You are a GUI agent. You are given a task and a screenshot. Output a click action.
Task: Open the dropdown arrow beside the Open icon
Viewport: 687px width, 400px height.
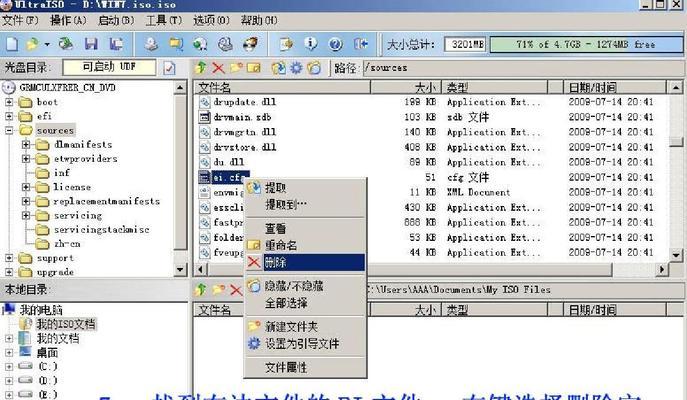click(x=46, y=44)
